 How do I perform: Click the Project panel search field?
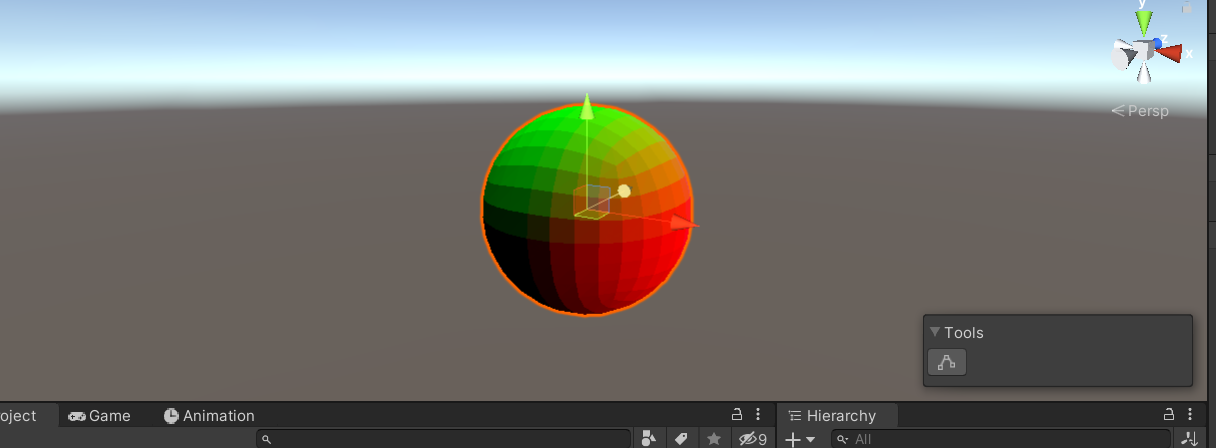443,438
